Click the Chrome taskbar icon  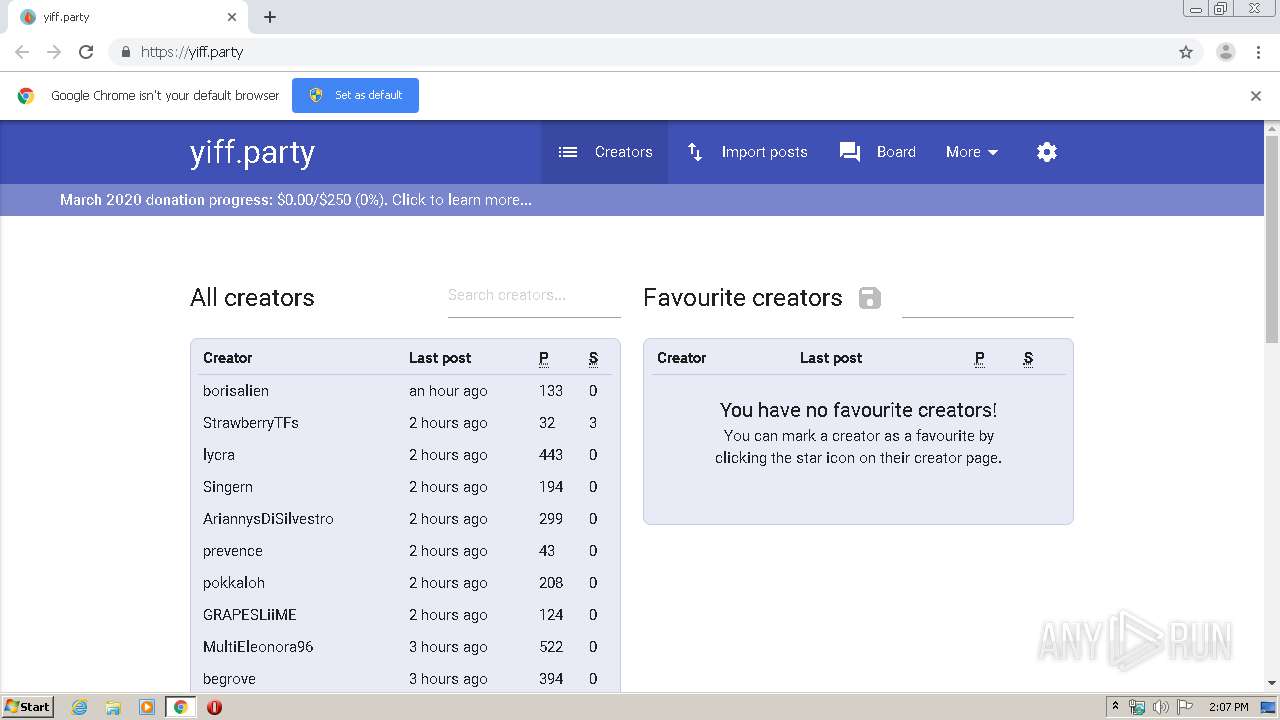click(x=180, y=707)
